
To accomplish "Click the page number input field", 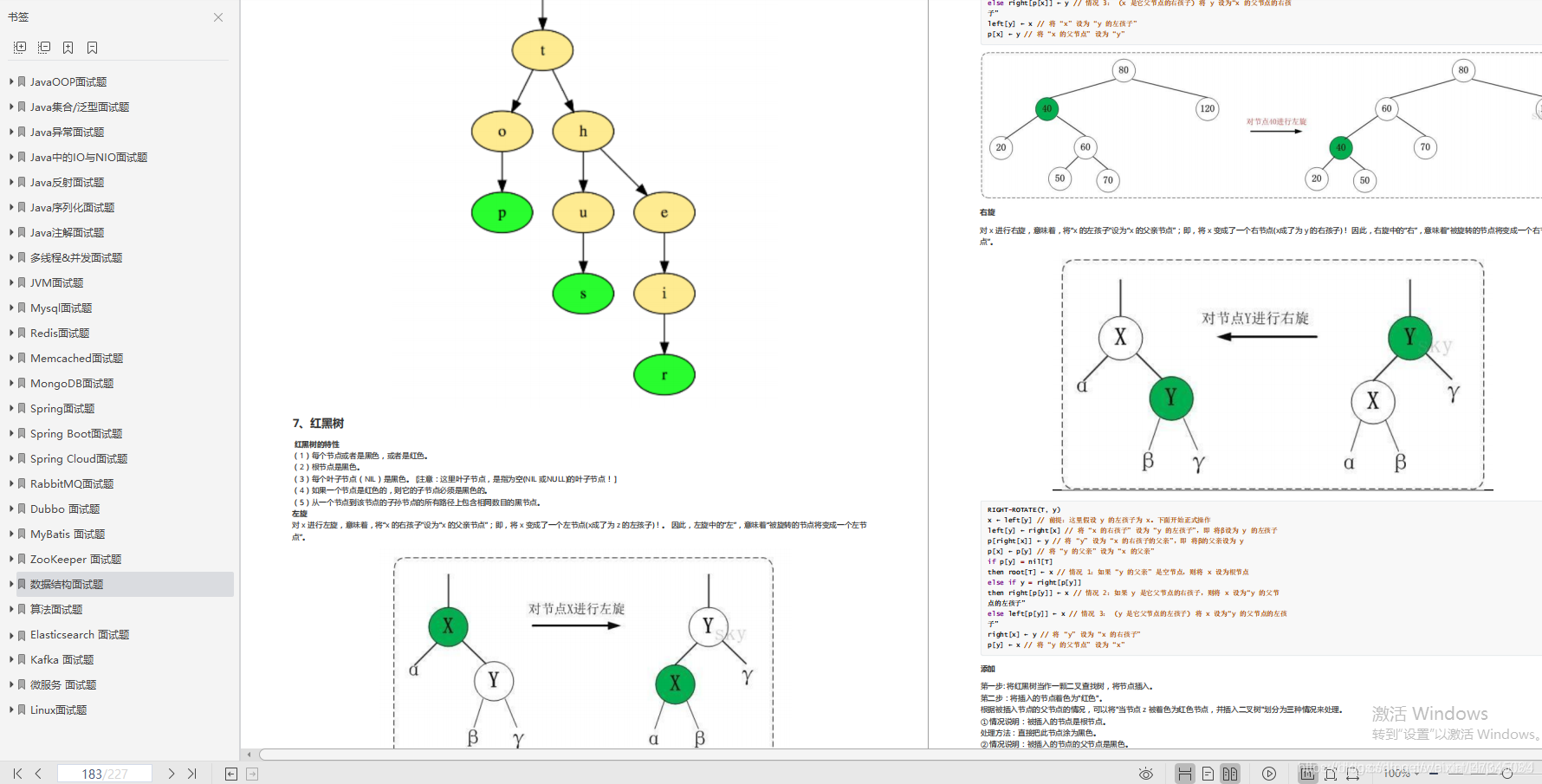I will tap(105, 774).
